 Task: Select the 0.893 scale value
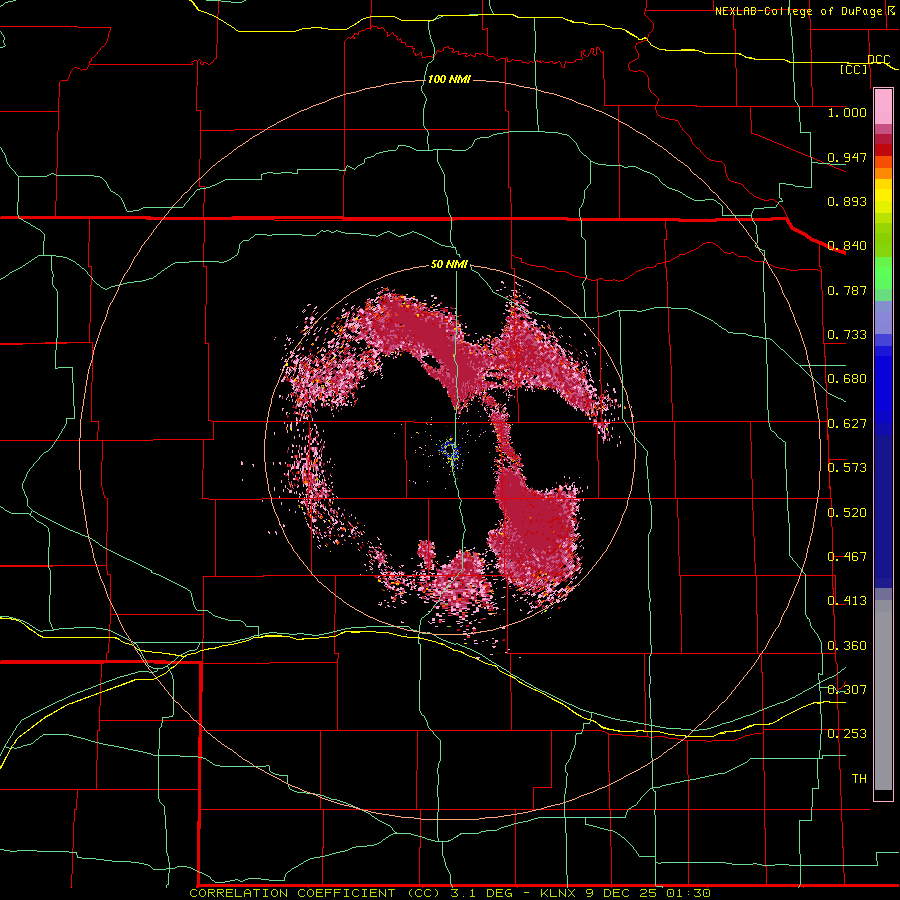847,201
